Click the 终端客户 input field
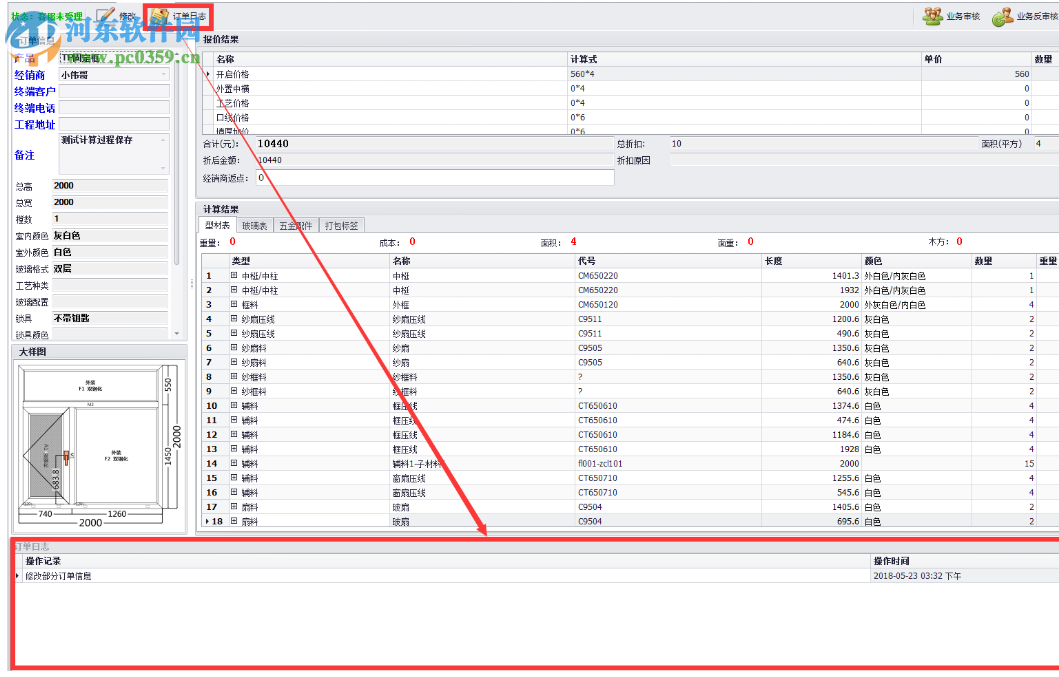 click(x=114, y=91)
